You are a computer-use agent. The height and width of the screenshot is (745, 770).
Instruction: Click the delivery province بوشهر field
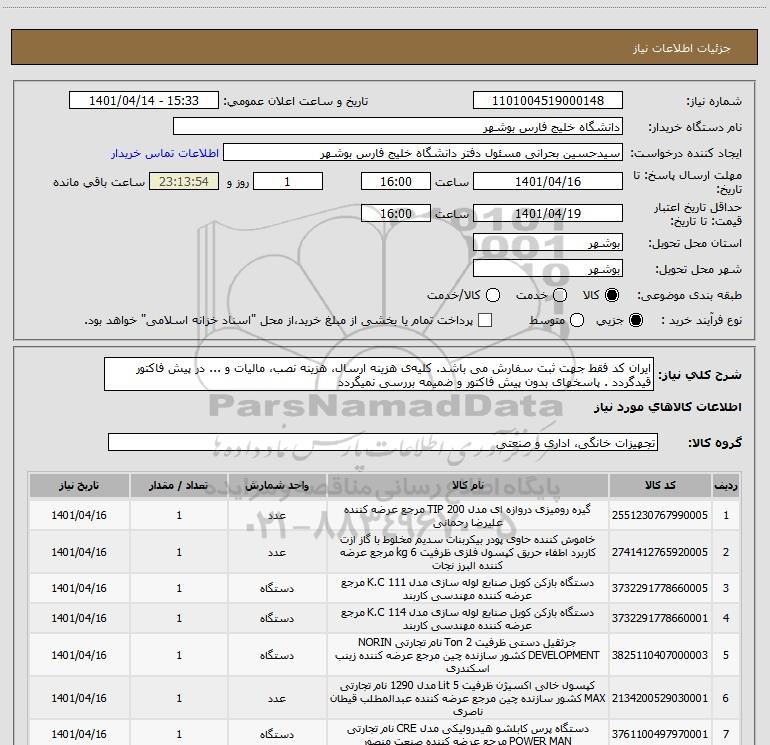[548, 243]
